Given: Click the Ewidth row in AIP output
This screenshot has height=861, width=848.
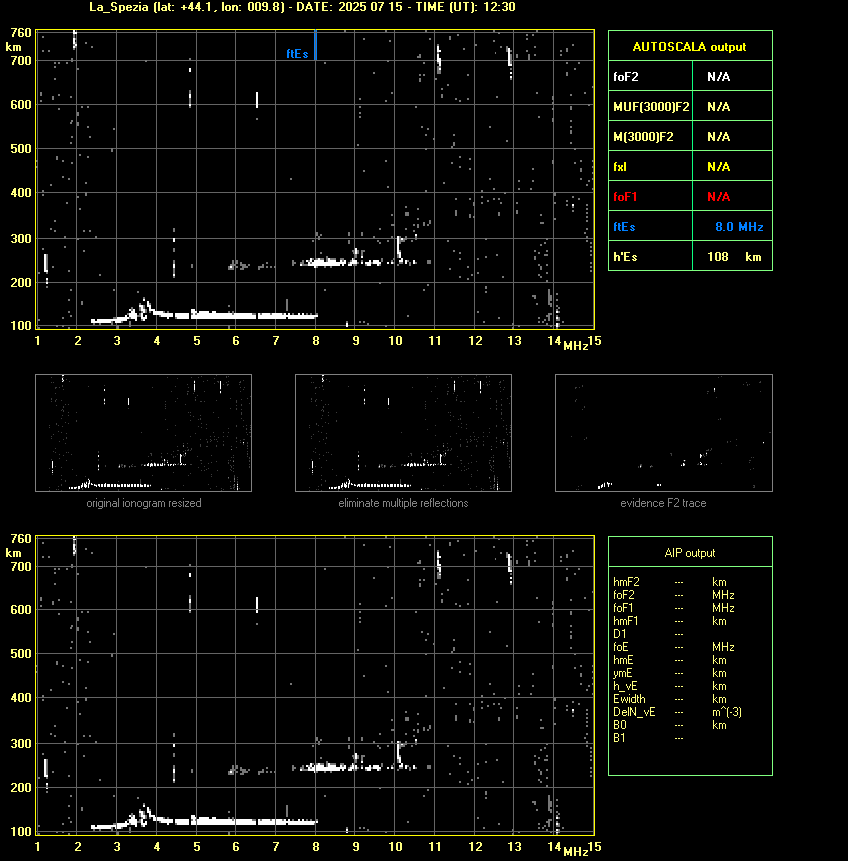Looking at the screenshot, I should pyautogui.click(x=670, y=699).
